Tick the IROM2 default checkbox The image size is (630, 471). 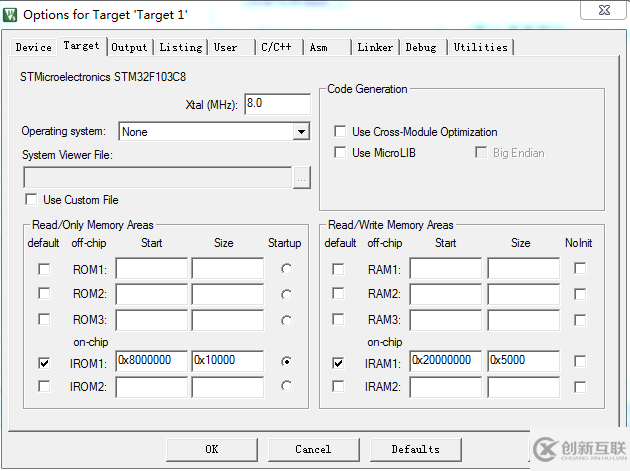(44, 386)
